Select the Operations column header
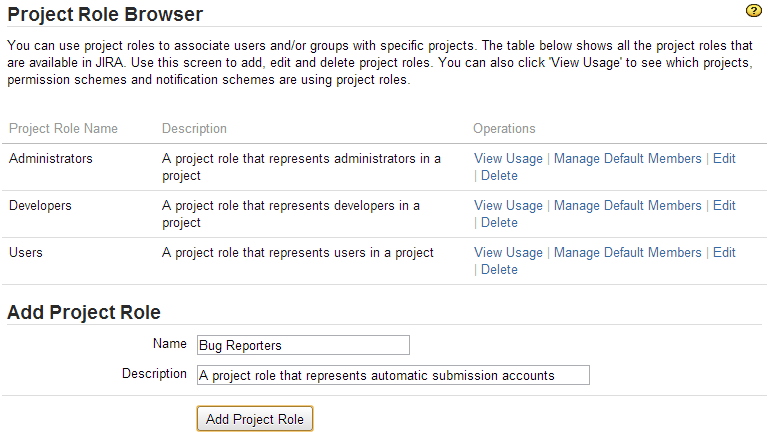Image resolution: width=774 pixels, height=439 pixels. click(504, 128)
